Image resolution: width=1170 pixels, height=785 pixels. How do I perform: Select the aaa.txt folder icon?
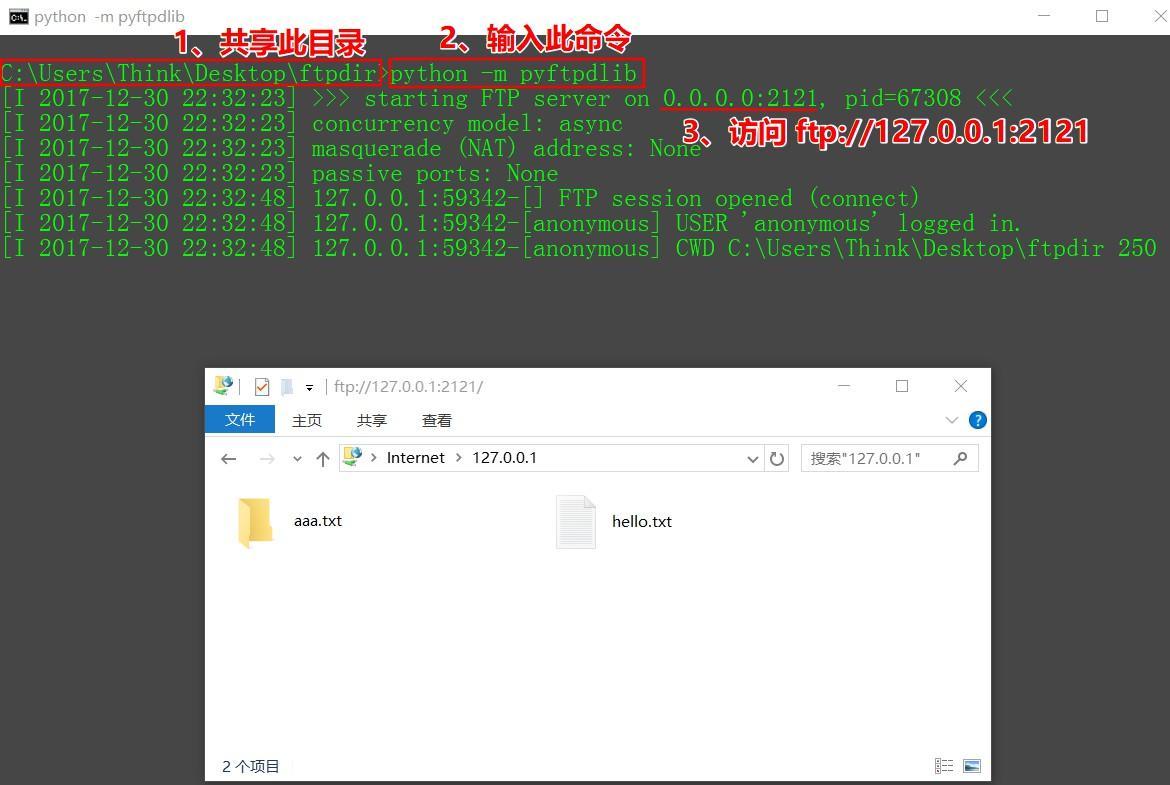coord(254,522)
